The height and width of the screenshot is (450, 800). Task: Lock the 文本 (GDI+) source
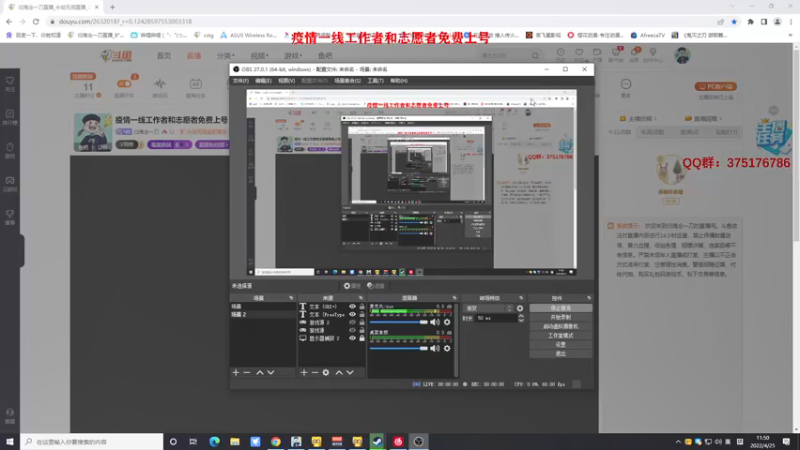362,307
